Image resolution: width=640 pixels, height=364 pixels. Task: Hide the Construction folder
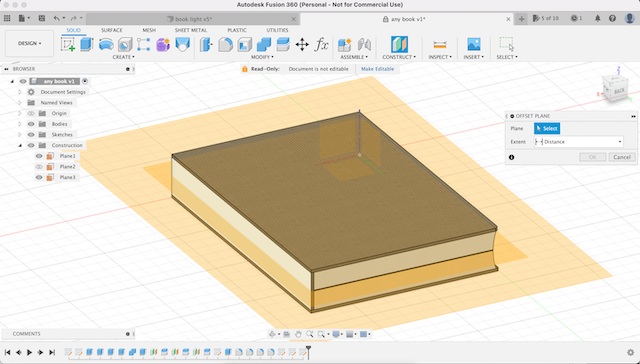[x=31, y=145]
